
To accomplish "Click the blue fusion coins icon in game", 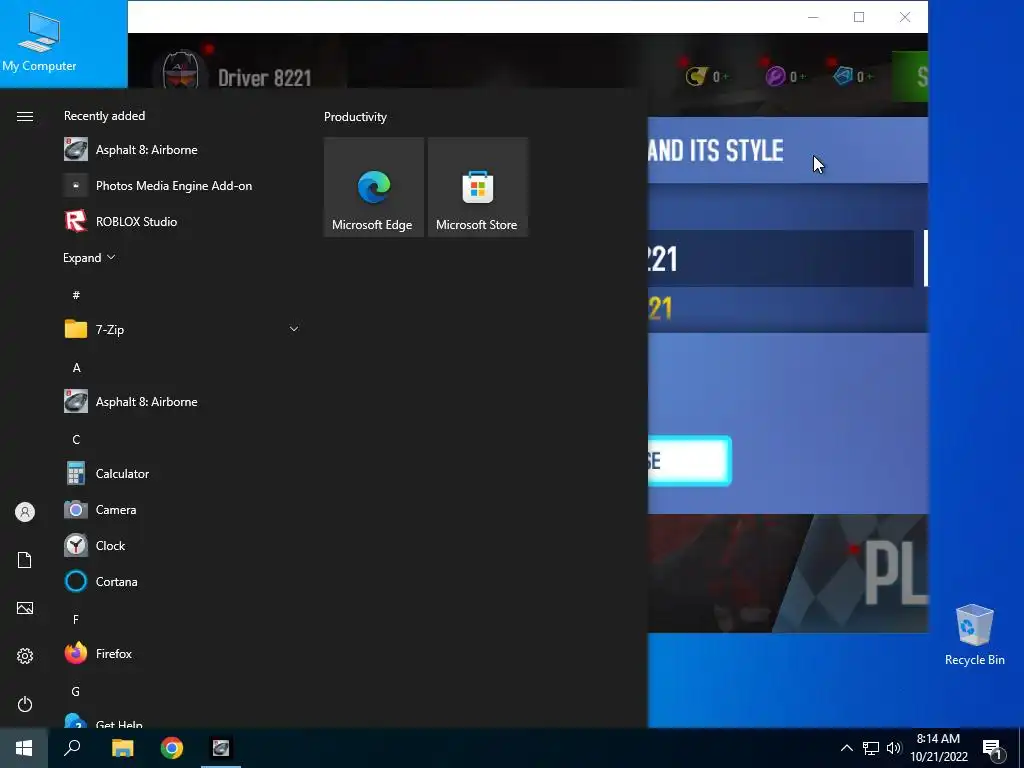I will point(843,76).
